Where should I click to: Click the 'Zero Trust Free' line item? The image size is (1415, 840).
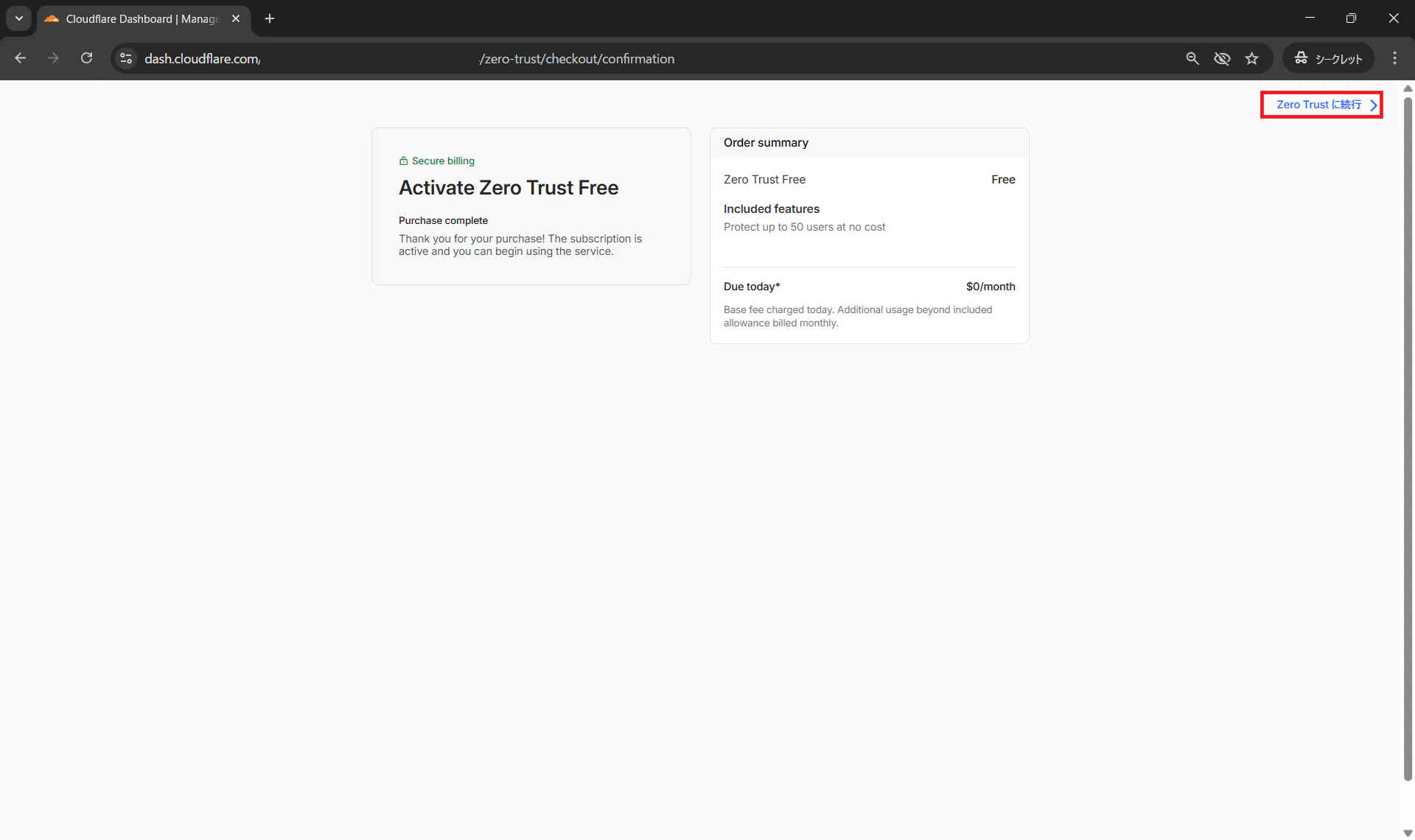click(x=764, y=179)
